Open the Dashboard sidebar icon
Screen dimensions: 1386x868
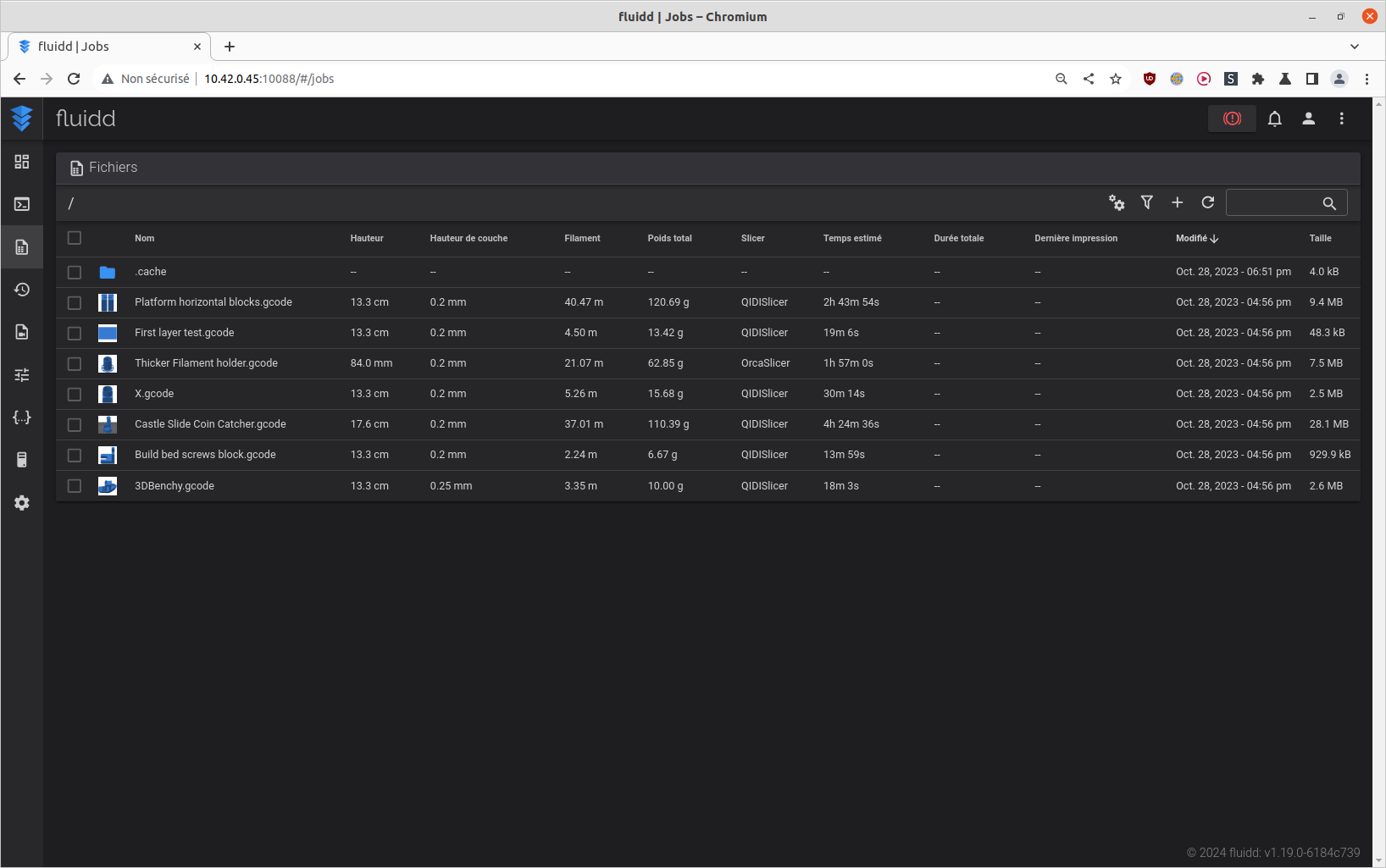point(22,162)
